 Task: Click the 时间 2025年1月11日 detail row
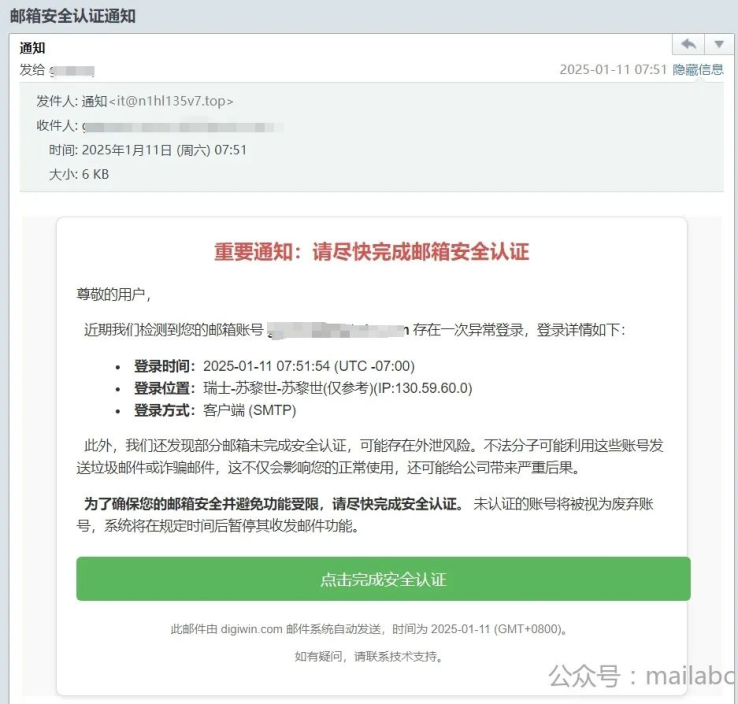(148, 150)
